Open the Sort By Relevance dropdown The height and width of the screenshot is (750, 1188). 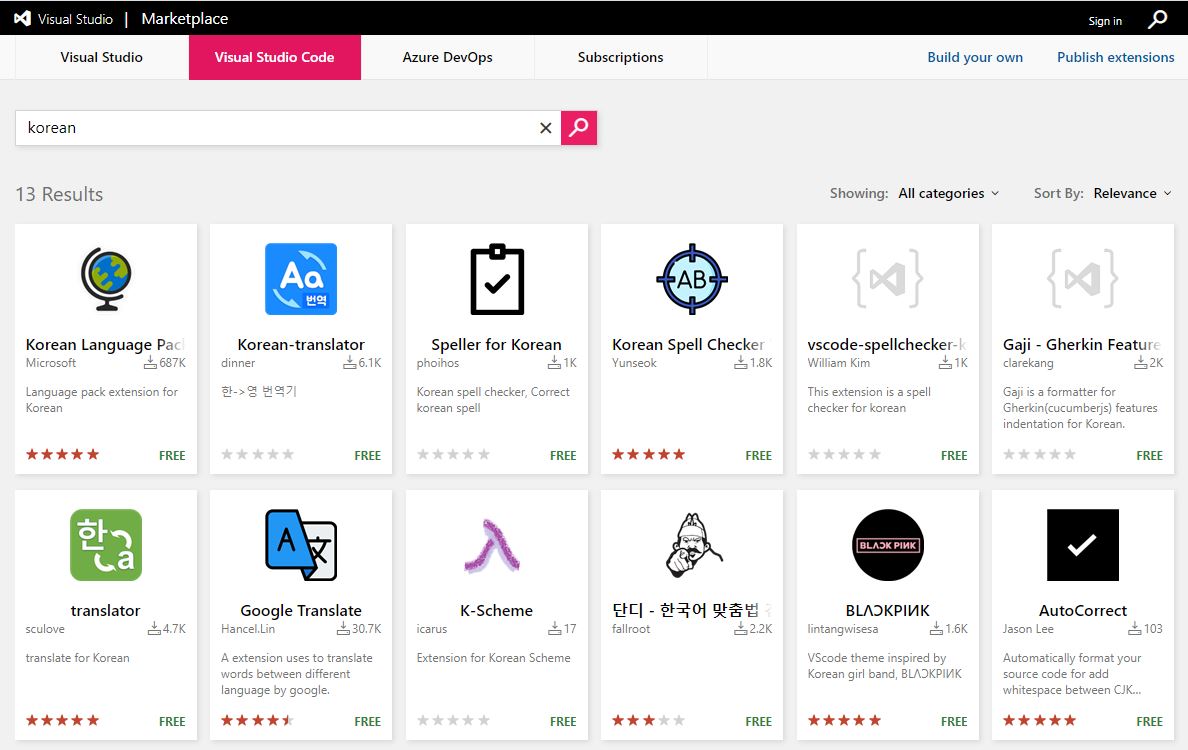[x=1132, y=193]
